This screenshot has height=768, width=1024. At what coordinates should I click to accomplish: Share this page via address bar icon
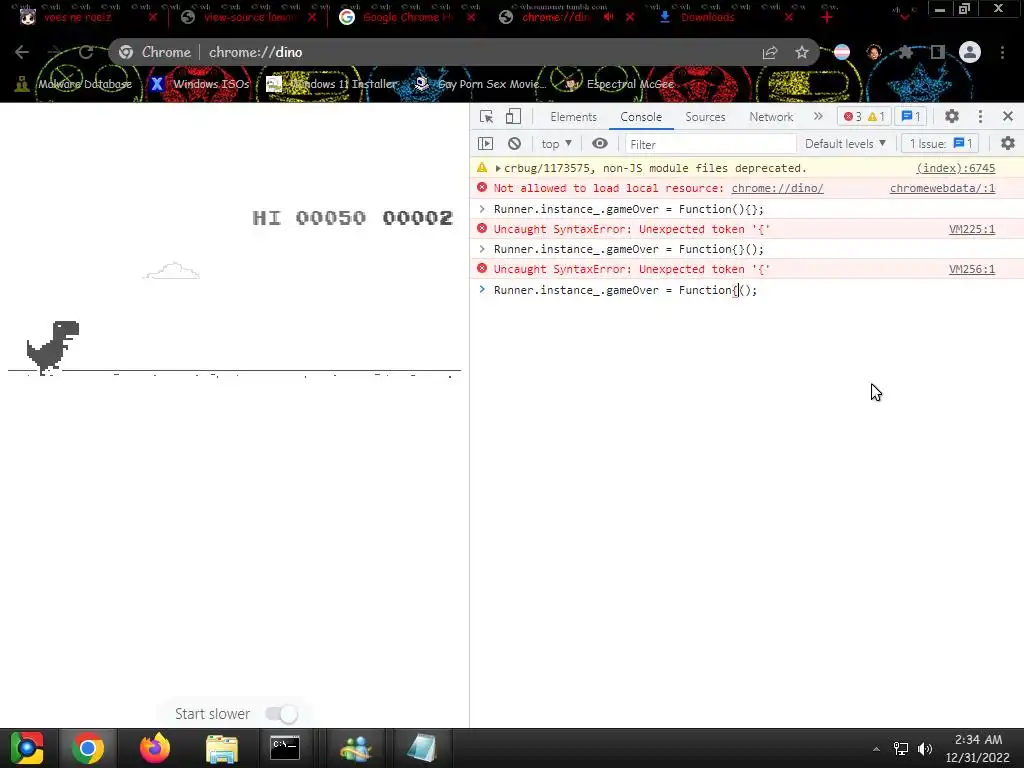pos(770,52)
